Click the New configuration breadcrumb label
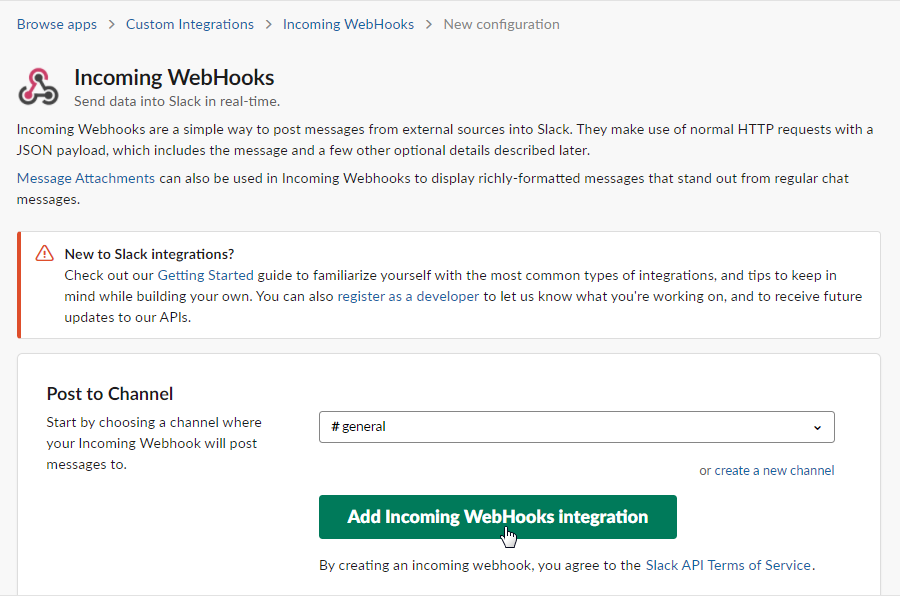 [x=501, y=24]
